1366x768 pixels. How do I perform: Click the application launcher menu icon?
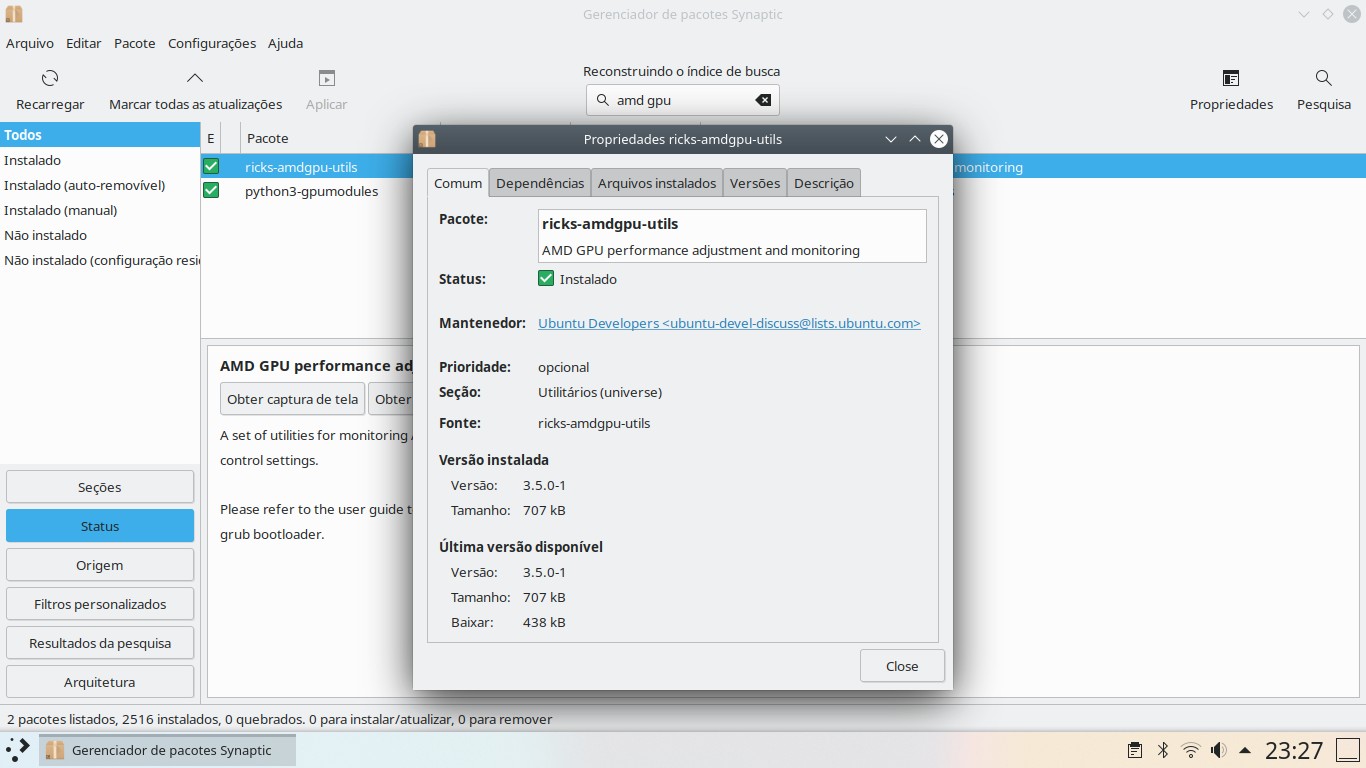(18, 749)
